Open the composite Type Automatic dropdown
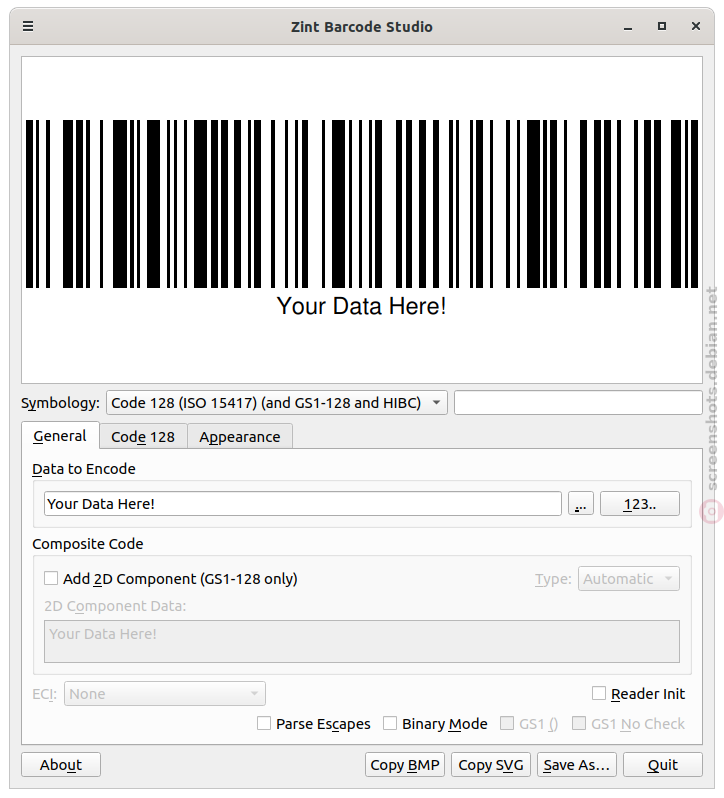Screen dimensions: 724x798 (x=628, y=579)
